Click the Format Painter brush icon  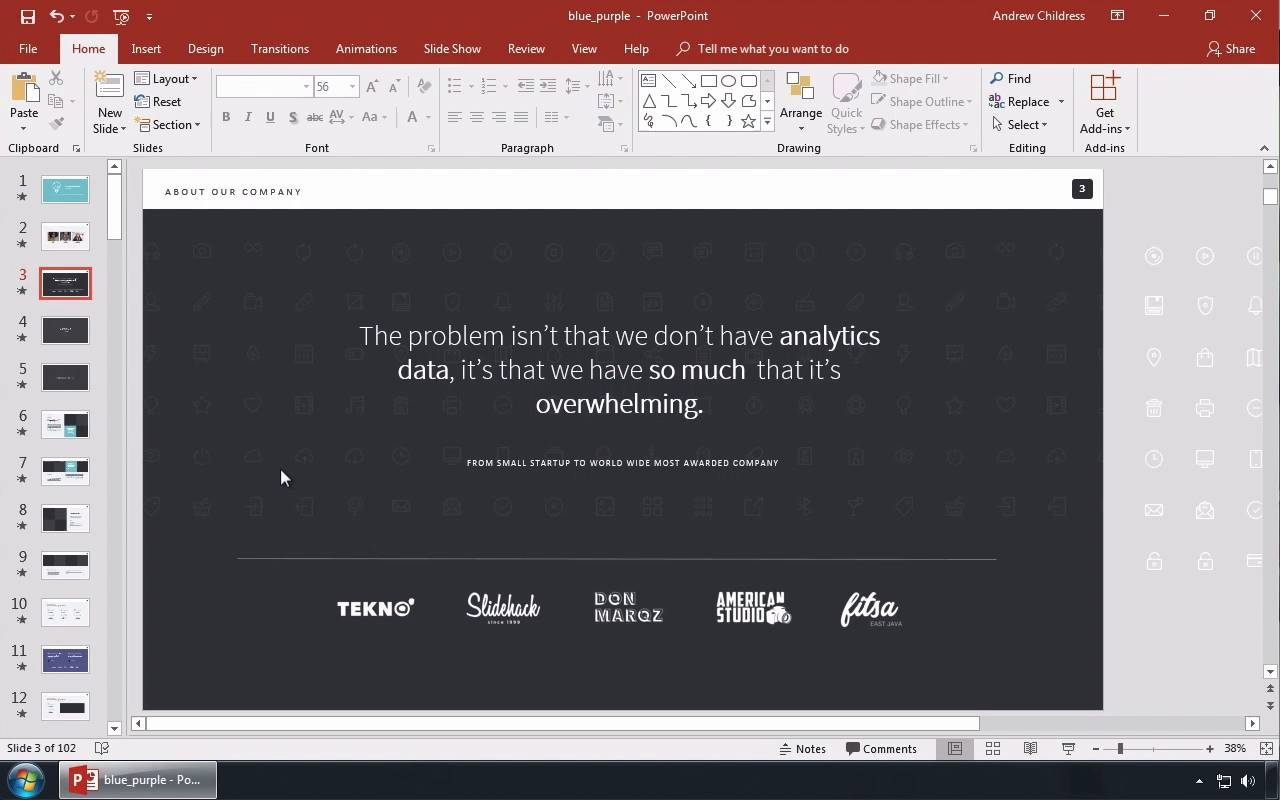(56, 124)
